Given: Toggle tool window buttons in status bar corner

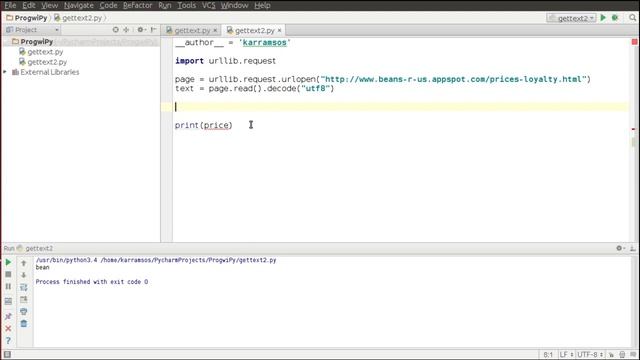Looking at the screenshot, I should (x=7, y=355).
